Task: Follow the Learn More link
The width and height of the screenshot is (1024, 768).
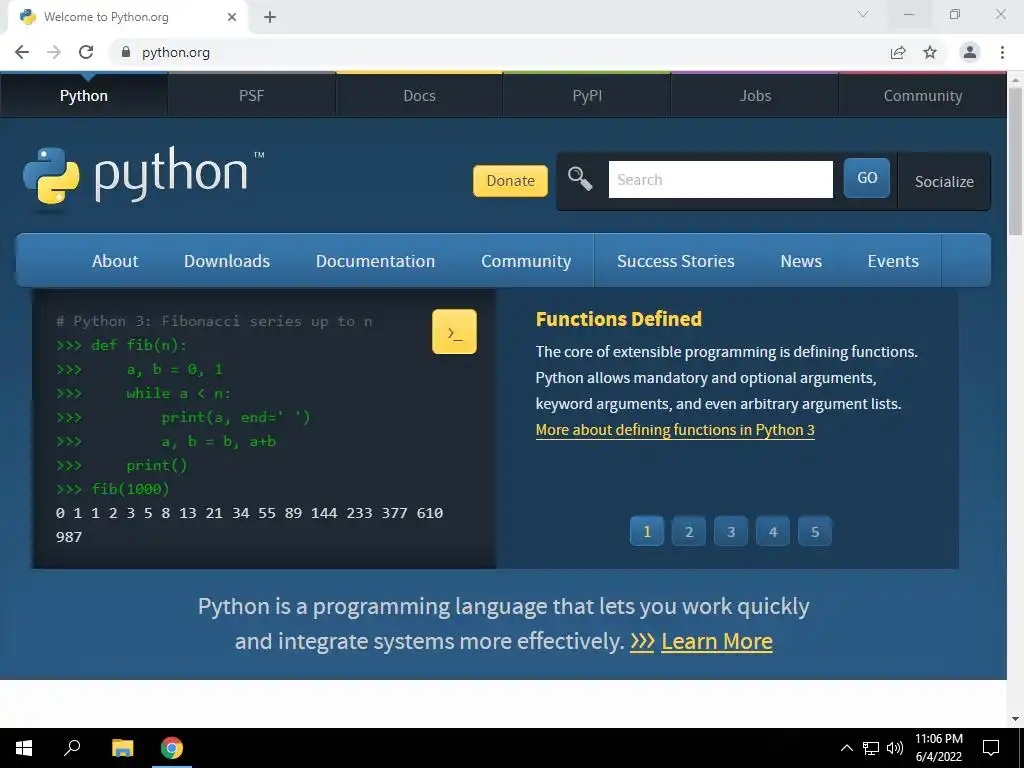Action: point(716,641)
